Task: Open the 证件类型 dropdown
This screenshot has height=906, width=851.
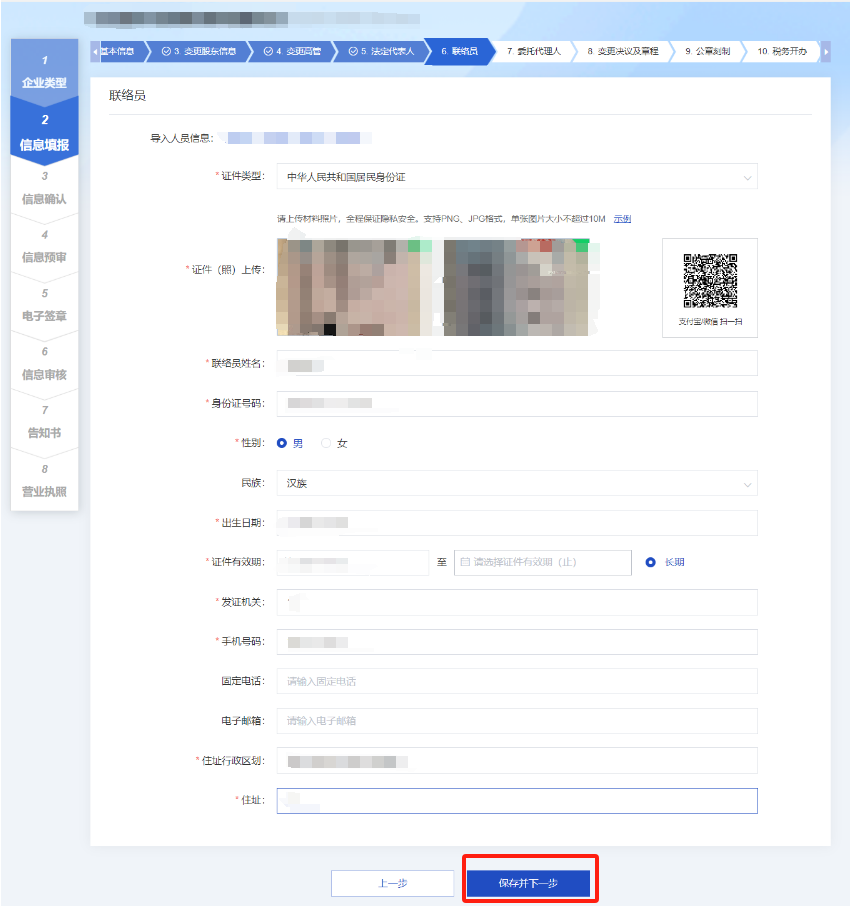Action: tap(516, 177)
